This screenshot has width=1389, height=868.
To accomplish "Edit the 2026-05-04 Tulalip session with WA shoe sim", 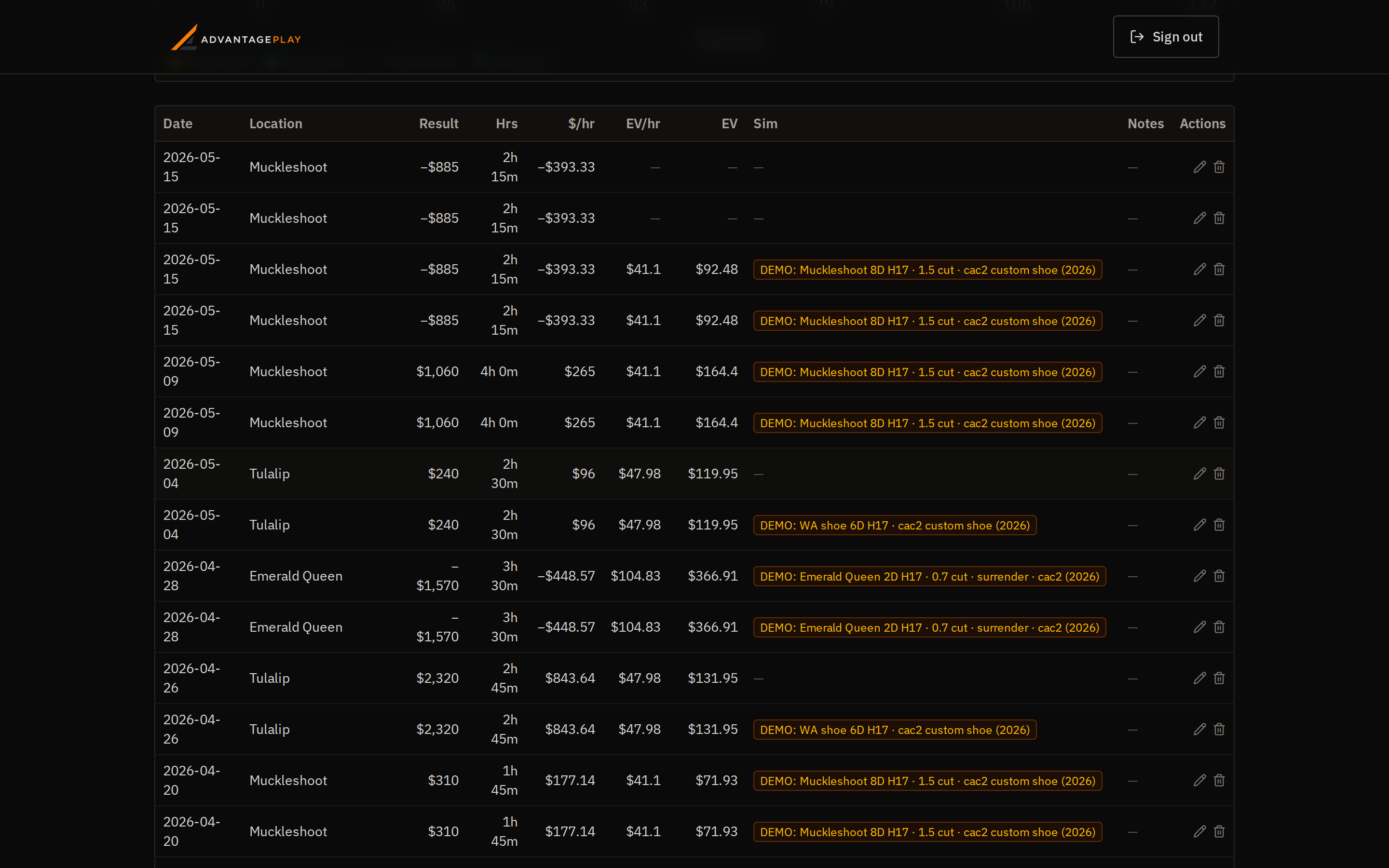I will tap(1199, 525).
